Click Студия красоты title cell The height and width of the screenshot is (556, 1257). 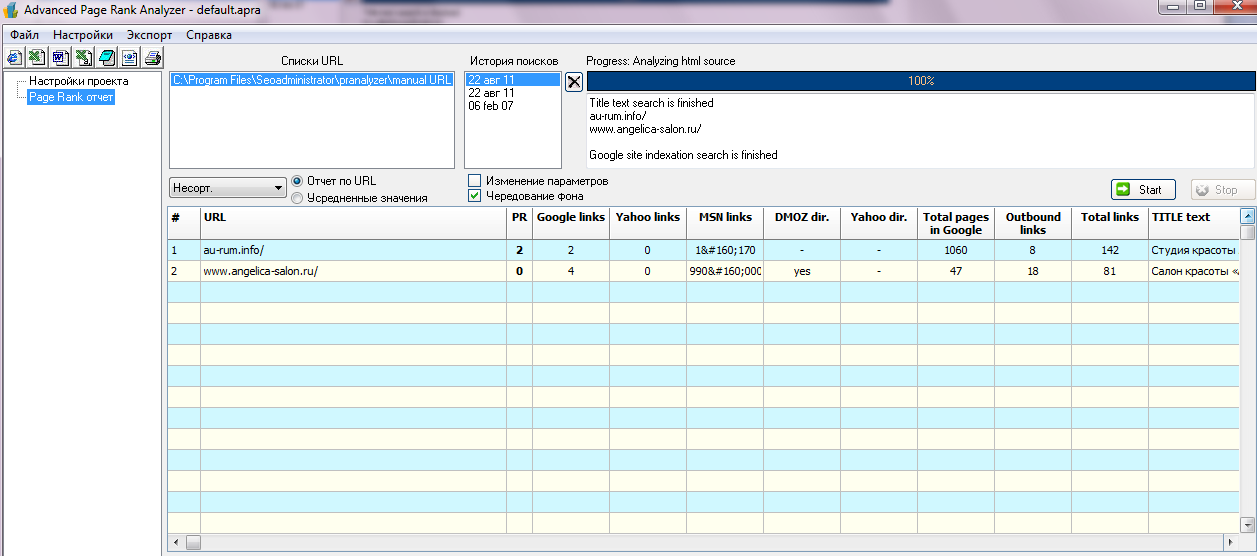tap(1194, 250)
